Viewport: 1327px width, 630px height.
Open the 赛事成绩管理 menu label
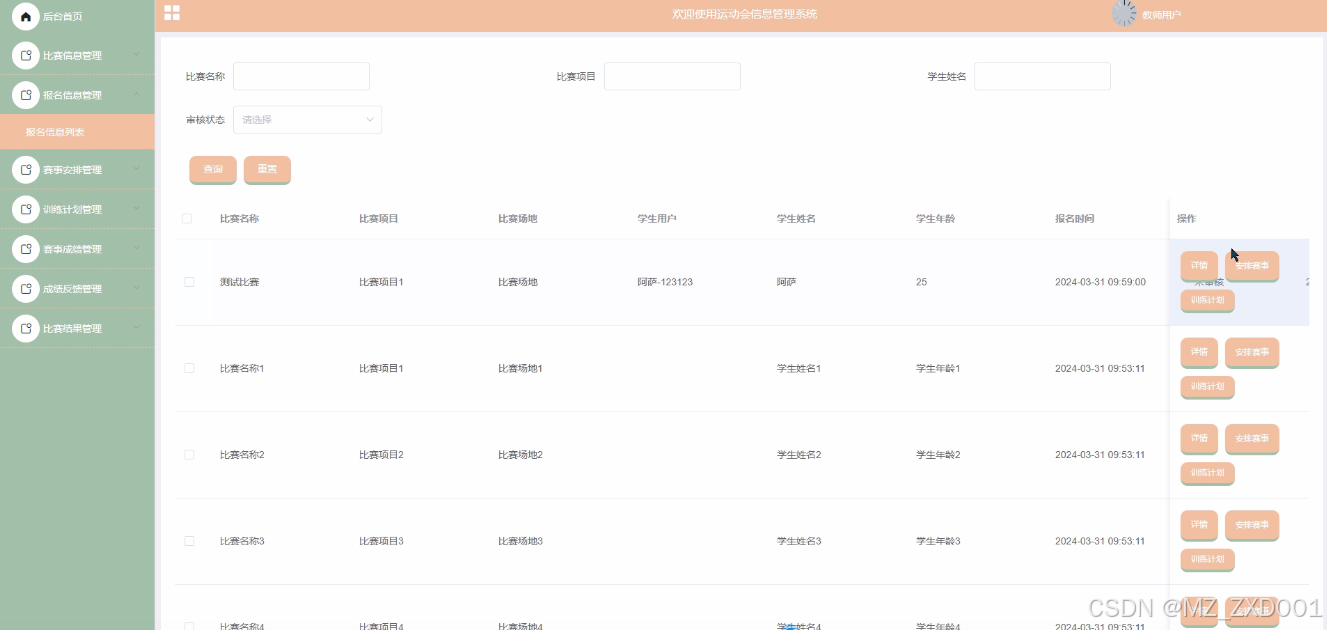(x=72, y=249)
